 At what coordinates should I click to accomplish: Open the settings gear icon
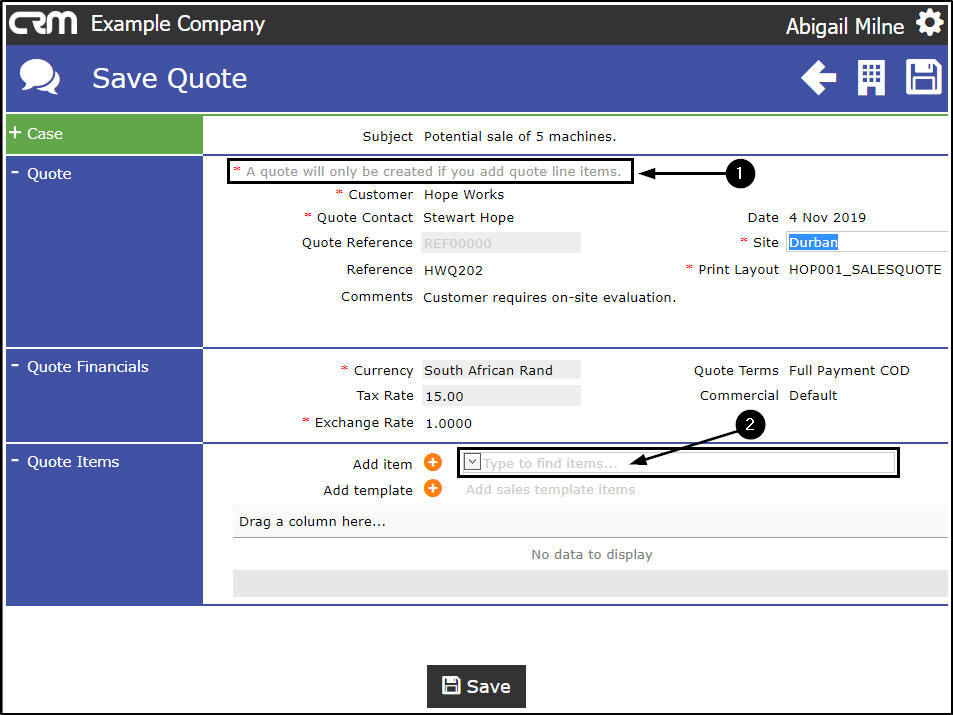coord(929,24)
